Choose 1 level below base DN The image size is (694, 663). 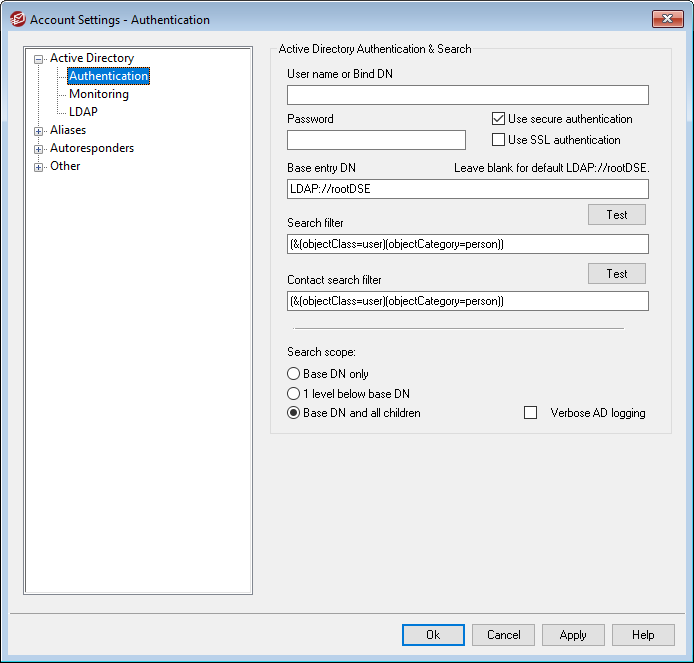[294, 394]
